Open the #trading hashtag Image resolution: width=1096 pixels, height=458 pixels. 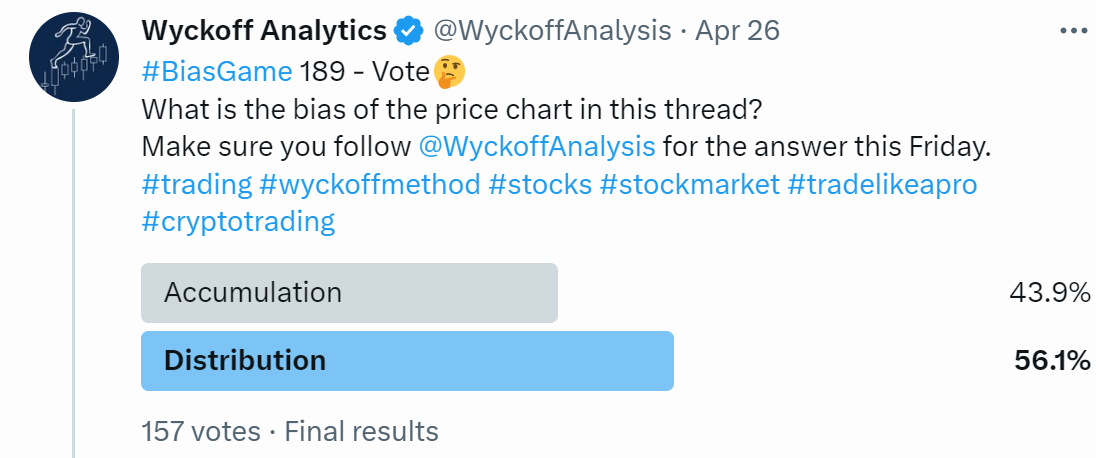pyautogui.click(x=196, y=184)
